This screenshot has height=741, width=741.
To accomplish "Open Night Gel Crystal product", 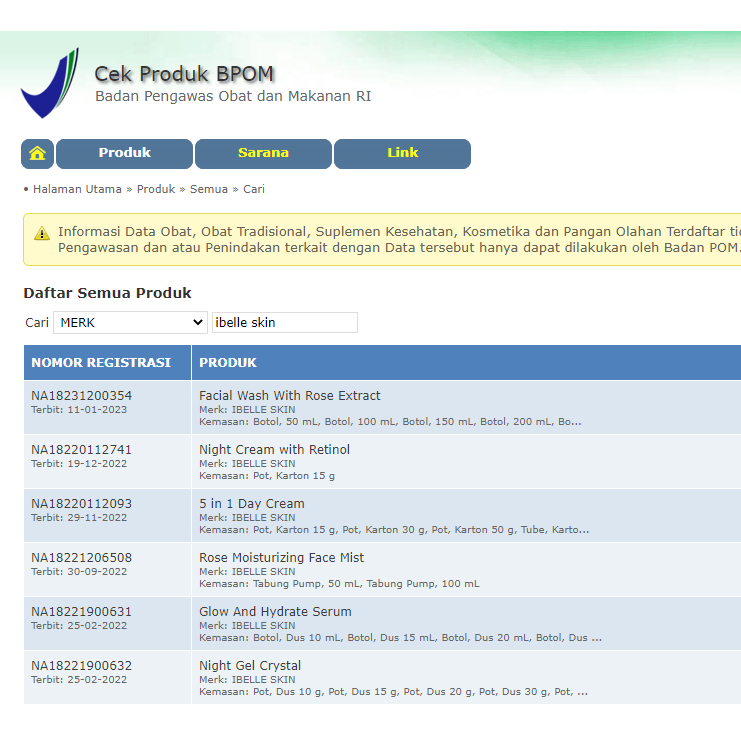I will 250,665.
